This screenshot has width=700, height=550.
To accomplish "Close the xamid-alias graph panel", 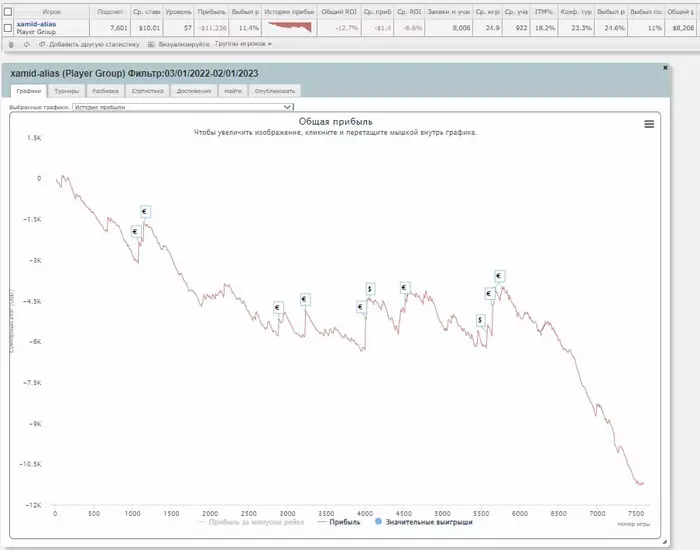I will [x=665, y=68].
